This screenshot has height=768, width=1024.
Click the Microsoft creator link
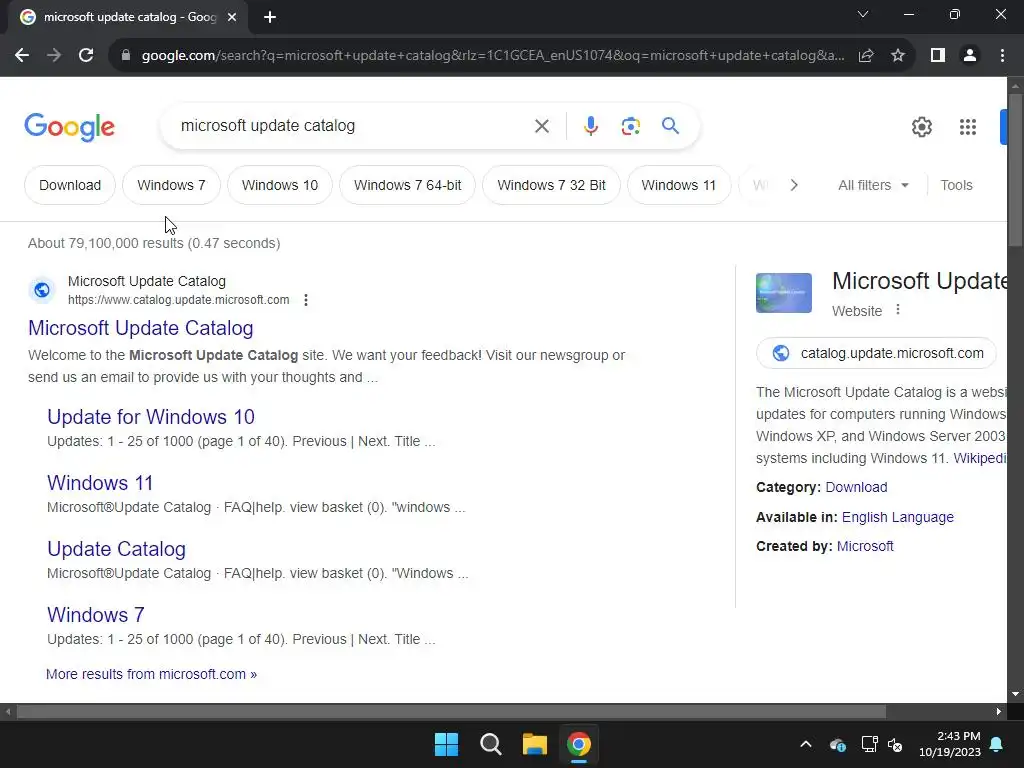click(x=865, y=546)
